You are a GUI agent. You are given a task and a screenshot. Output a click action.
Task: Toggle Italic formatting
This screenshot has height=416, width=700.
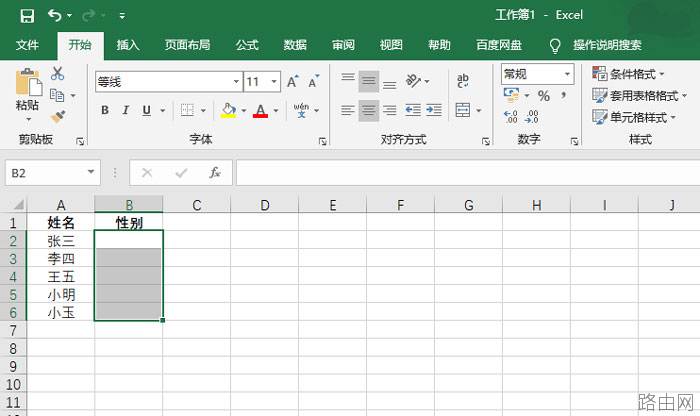tap(126, 110)
